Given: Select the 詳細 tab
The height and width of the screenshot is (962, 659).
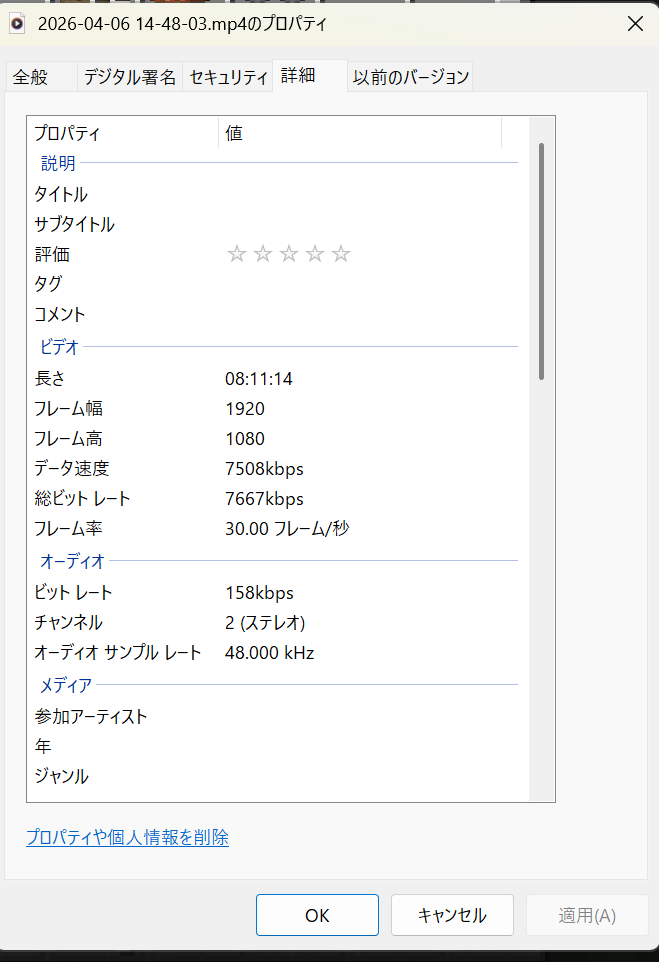Looking at the screenshot, I should (x=310, y=75).
